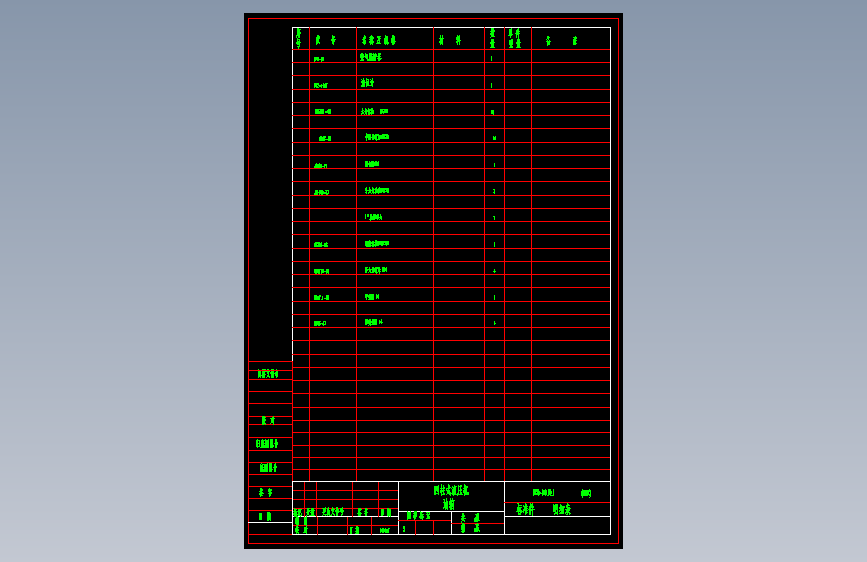This screenshot has width=867, height=562.
Task: Click the 数量 column header
Action: coord(493,38)
